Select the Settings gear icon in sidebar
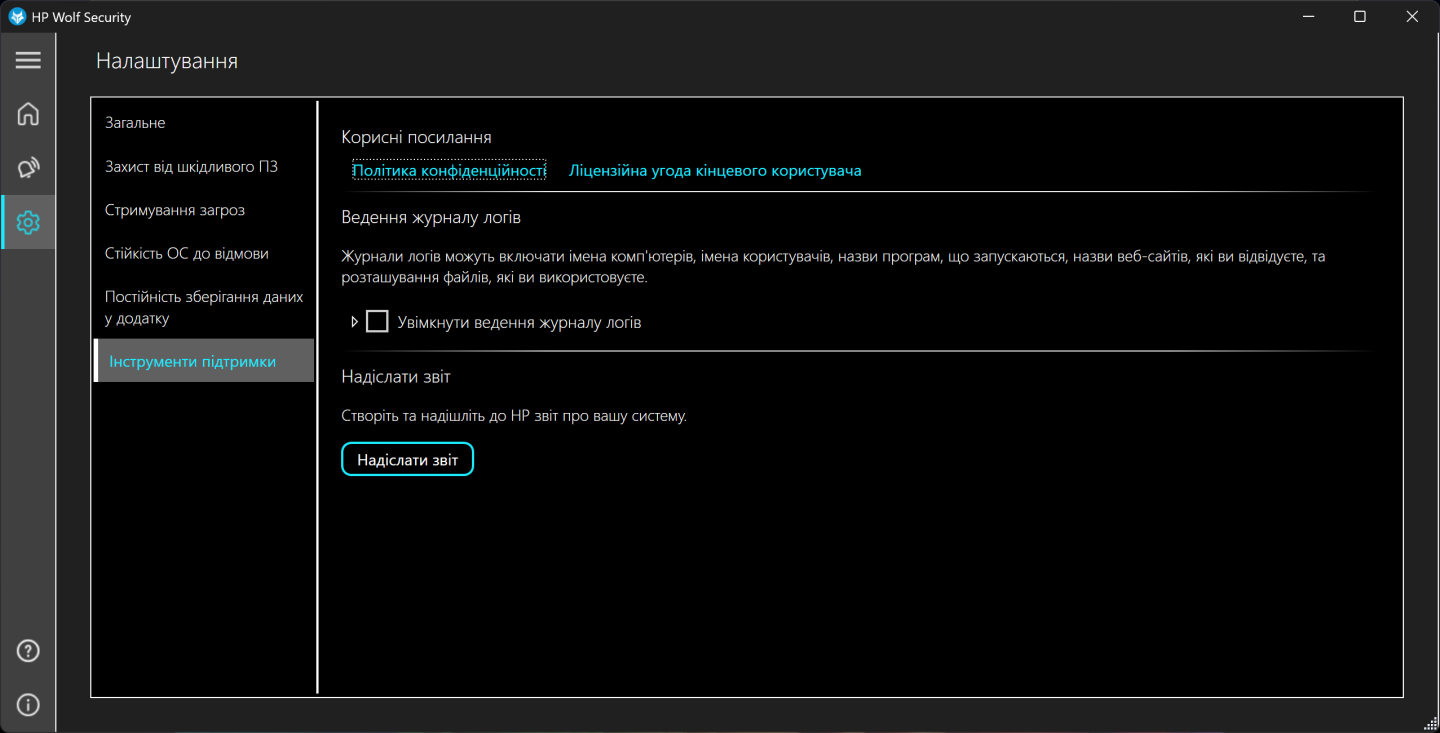 pyautogui.click(x=28, y=222)
